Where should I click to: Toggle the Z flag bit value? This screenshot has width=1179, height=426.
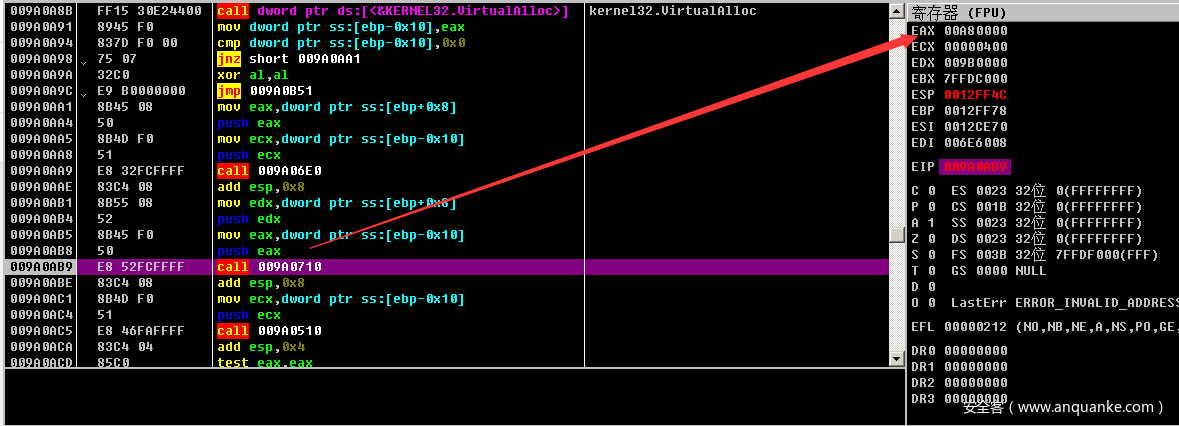tap(929, 238)
